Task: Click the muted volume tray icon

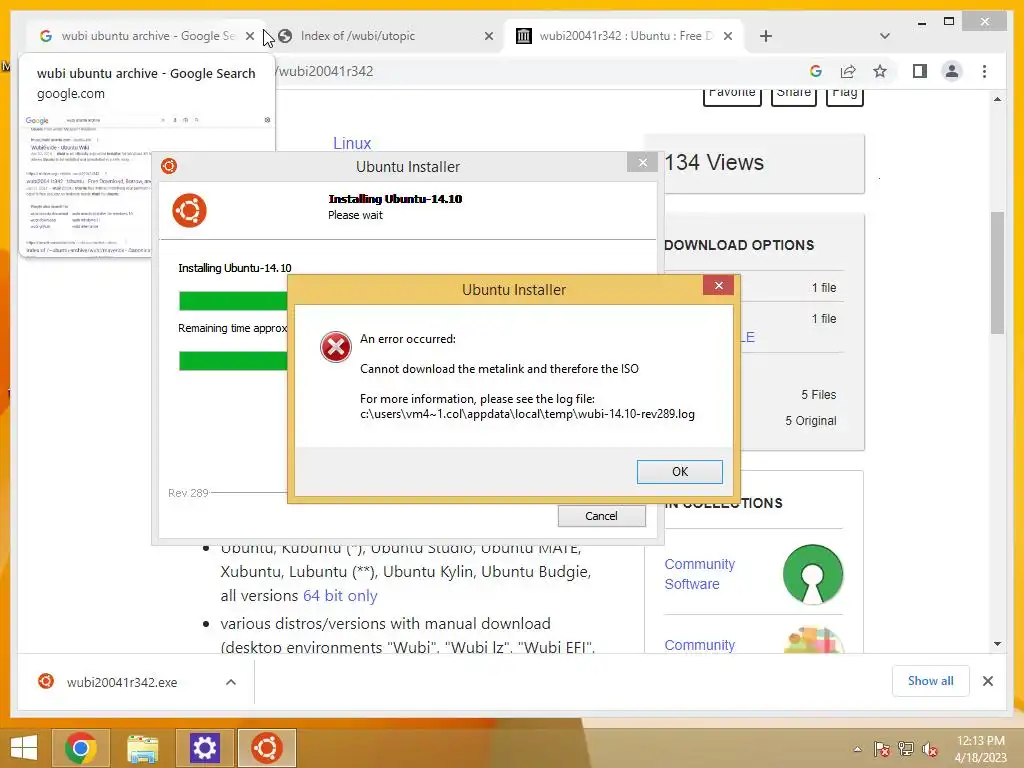Action: click(930, 749)
